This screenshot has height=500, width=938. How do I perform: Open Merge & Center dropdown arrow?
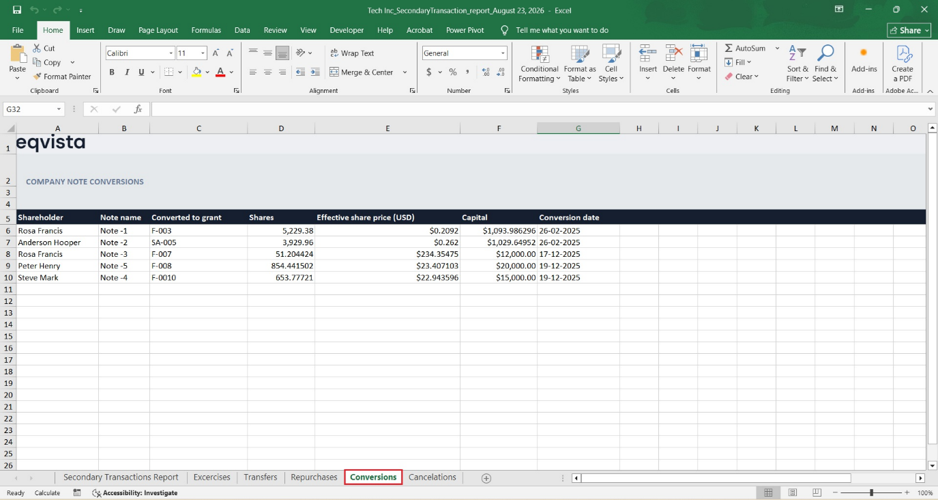[x=405, y=72]
